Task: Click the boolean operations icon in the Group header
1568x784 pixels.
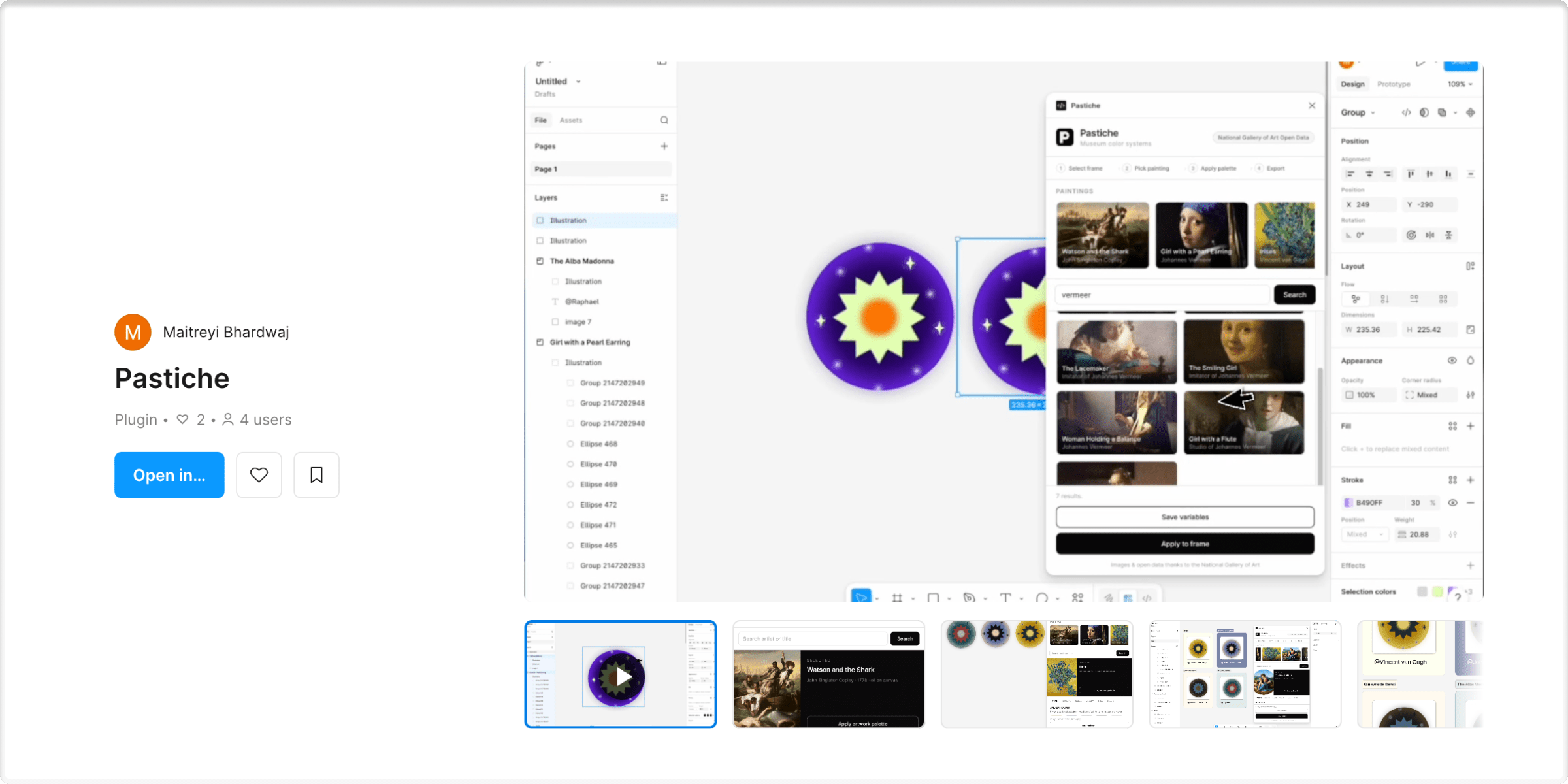Action: [1442, 112]
